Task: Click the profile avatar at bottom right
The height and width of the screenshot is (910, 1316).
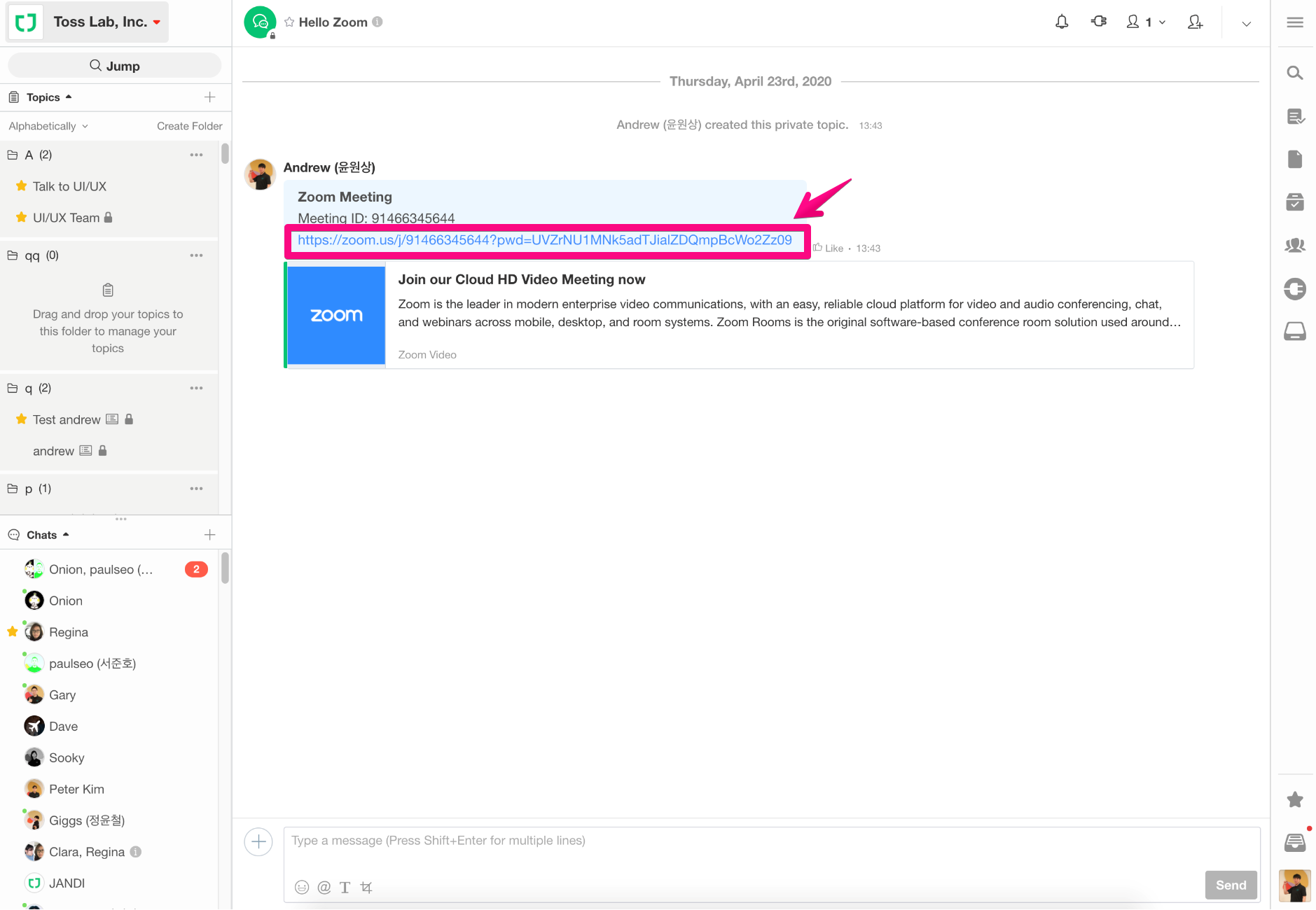Action: 1295,886
